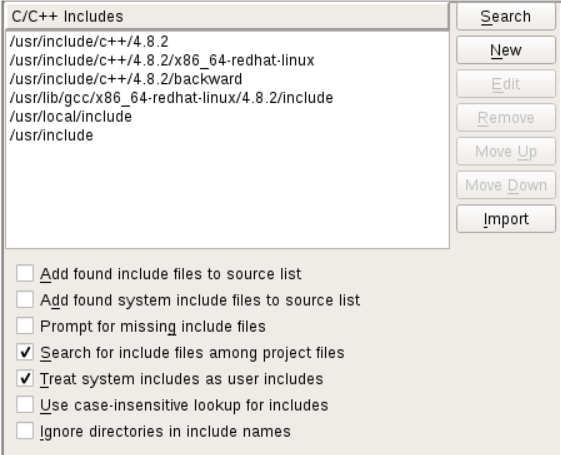
Task: Click the C/C++ Includes column header
Action: click(227, 16)
